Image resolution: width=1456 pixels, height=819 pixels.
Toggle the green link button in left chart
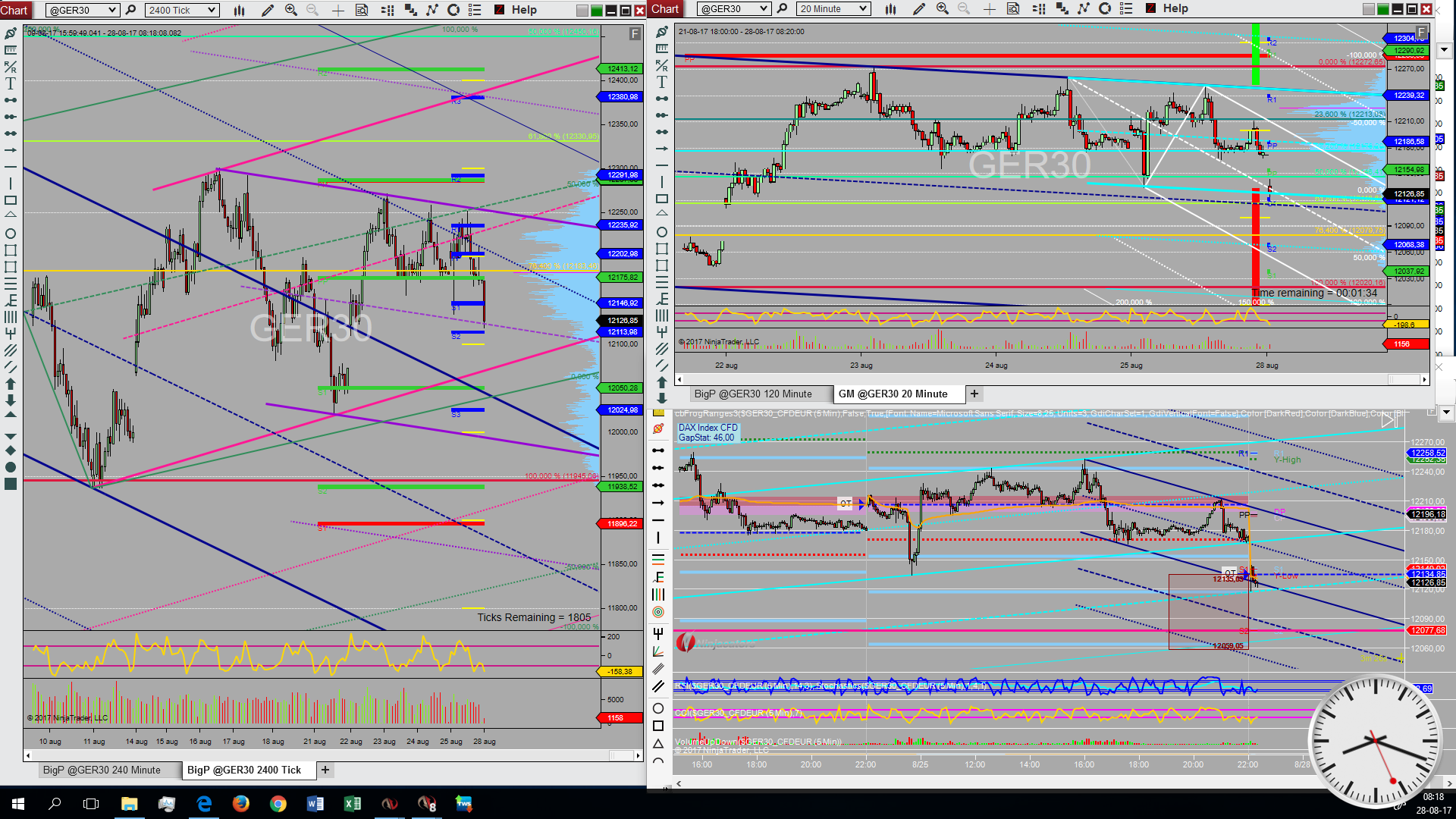pyautogui.click(x=597, y=11)
